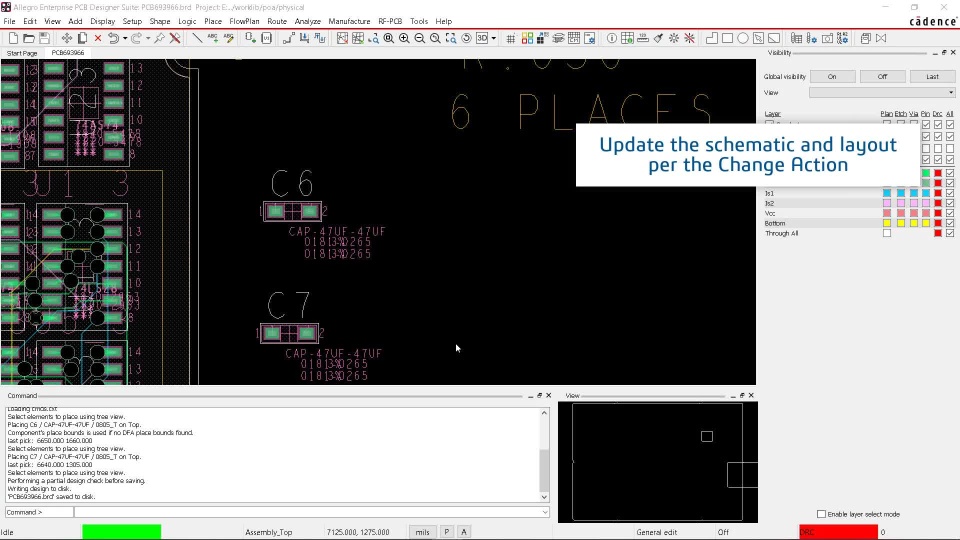
Task: Open the FlowPlan menu
Action: click(x=244, y=21)
